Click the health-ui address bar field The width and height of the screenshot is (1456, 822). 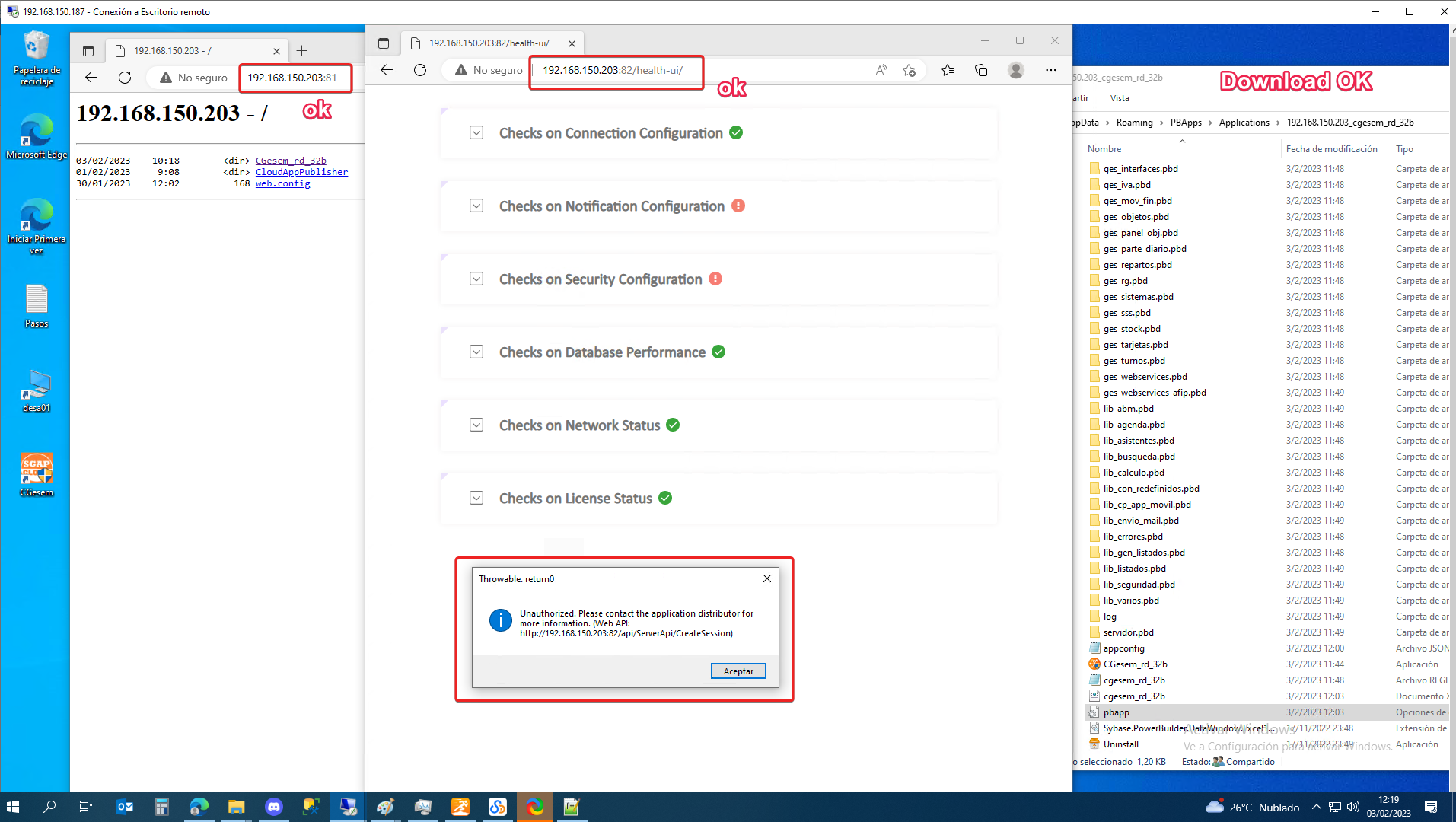tap(613, 70)
